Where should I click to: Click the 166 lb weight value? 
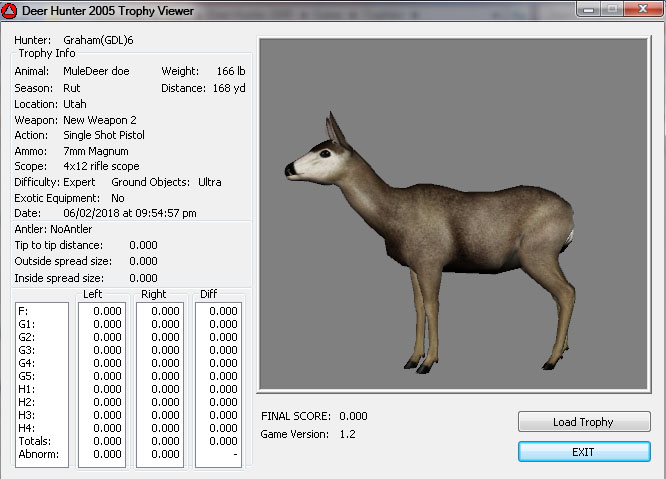pyautogui.click(x=231, y=72)
